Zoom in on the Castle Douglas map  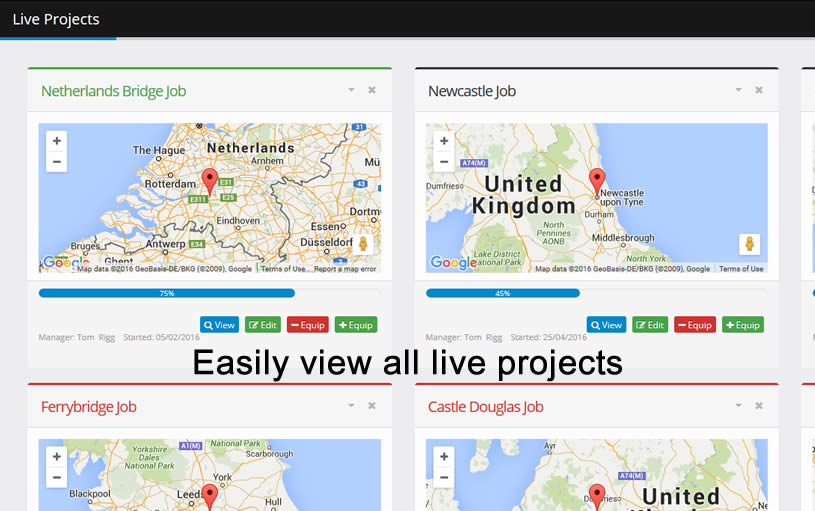(444, 456)
